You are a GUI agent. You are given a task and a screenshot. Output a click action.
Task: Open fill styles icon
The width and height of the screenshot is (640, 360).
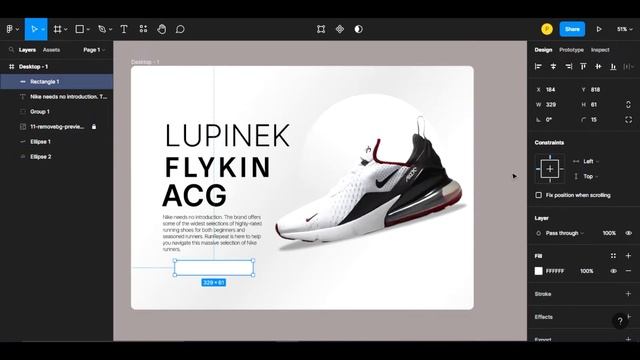613,256
